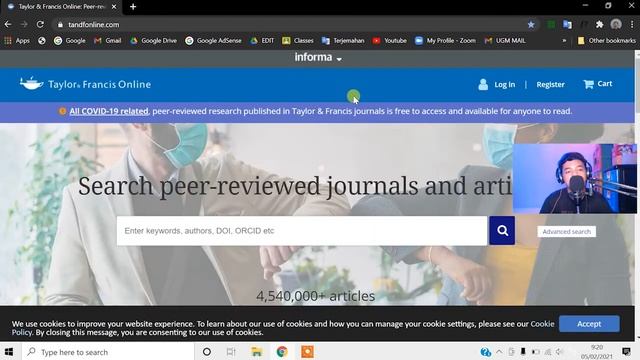
Task: Open the Apps bookmark shortcut
Action: (x=17, y=40)
